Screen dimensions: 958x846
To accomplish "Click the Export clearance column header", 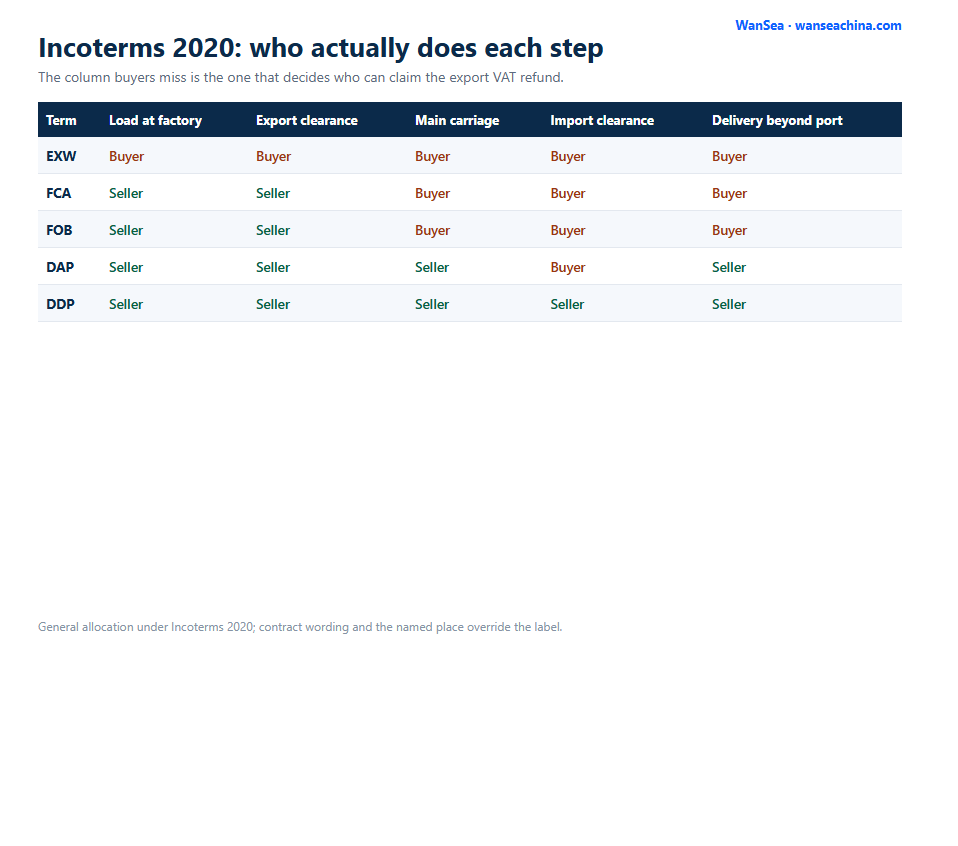I will (307, 120).
